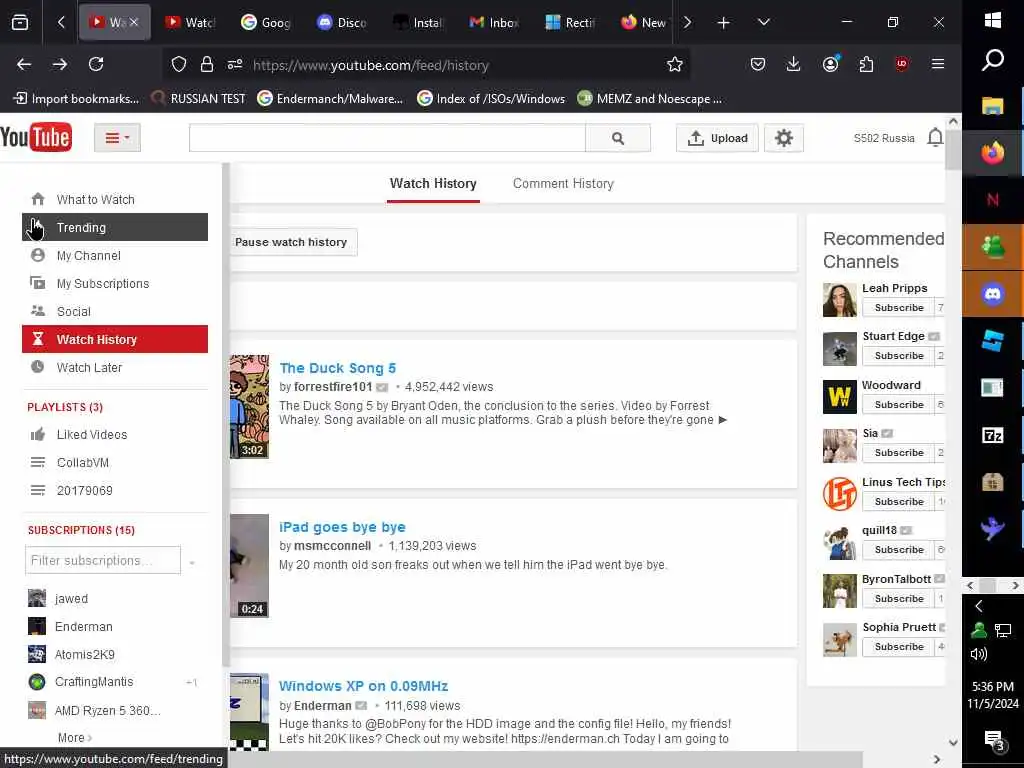This screenshot has width=1024, height=768.
Task: Click Firefox forward navigation arrow
Action: coord(60,64)
